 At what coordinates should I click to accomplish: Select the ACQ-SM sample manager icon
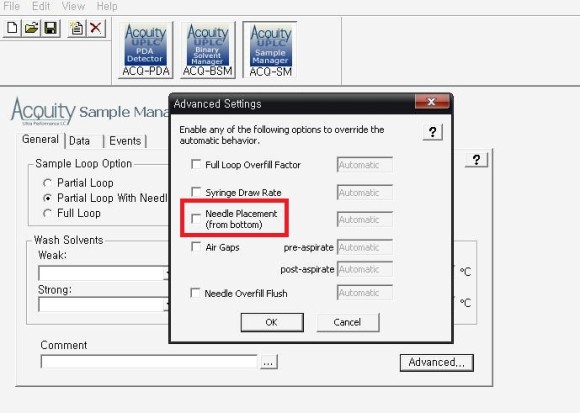coord(270,50)
